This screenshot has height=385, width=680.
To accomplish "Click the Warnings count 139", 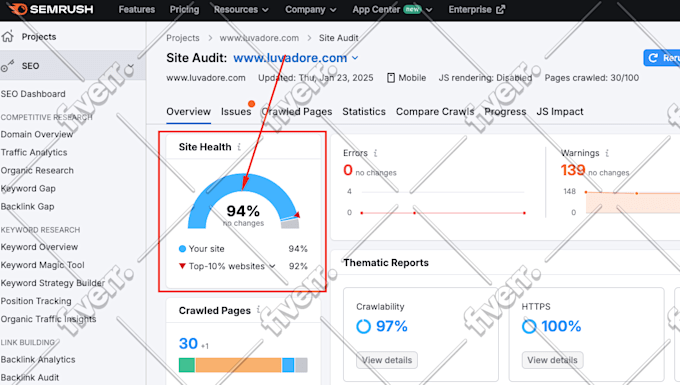I will click(573, 170).
